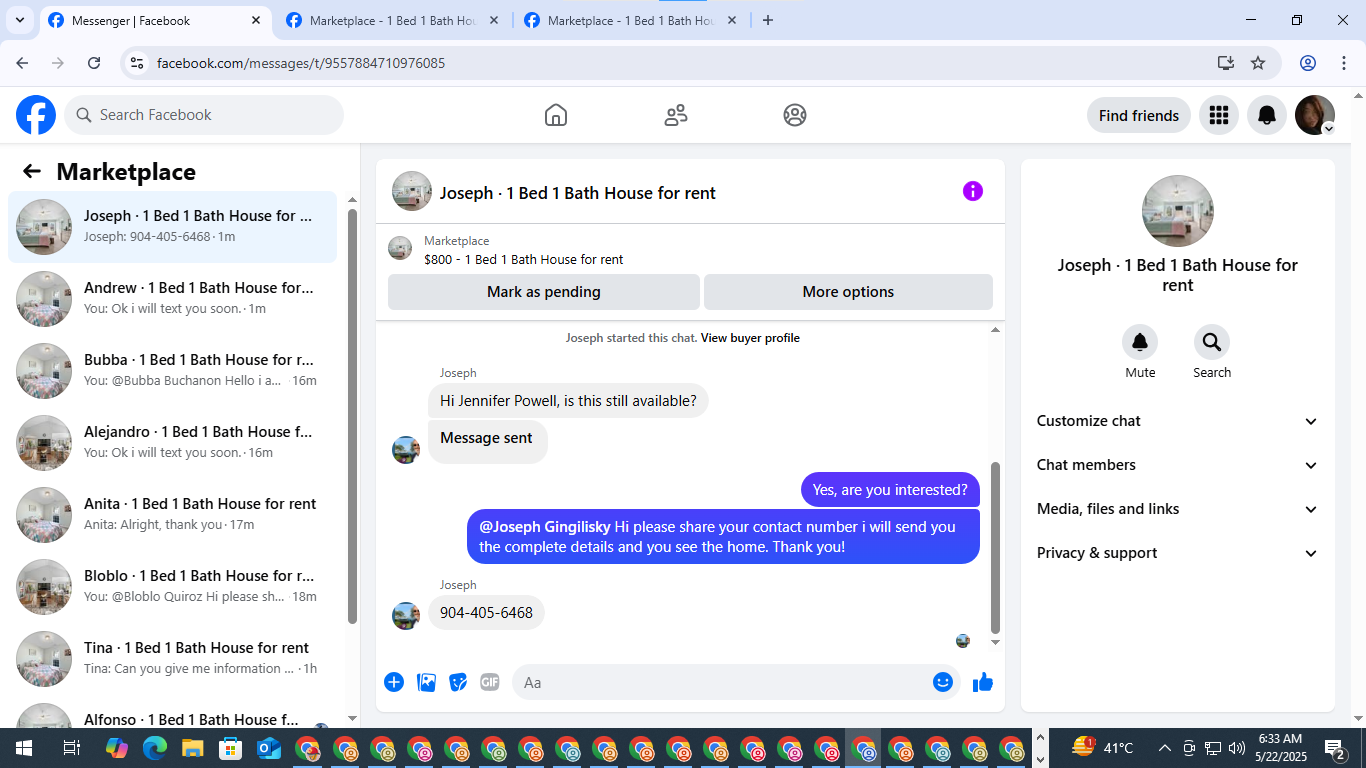Open the Friends icon in top navigation

pyautogui.click(x=676, y=115)
